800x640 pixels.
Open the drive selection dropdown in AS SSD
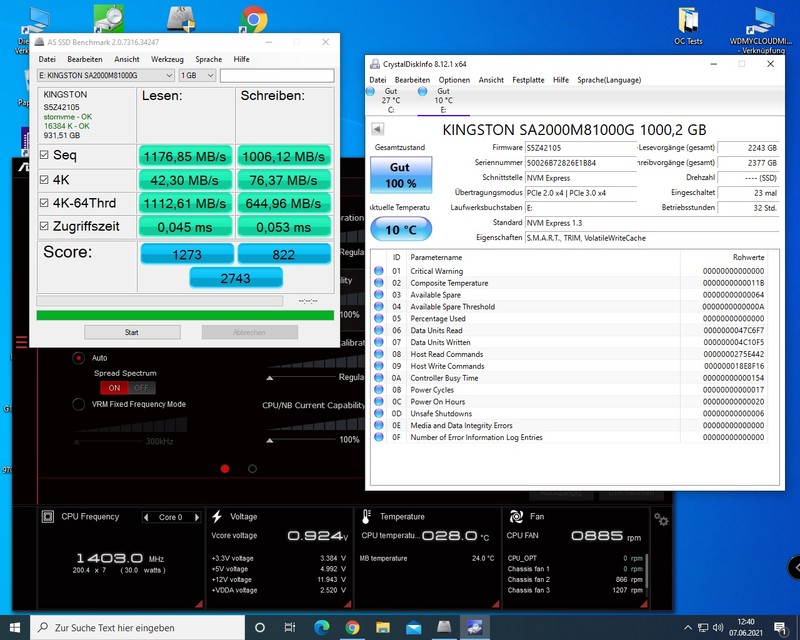106,76
